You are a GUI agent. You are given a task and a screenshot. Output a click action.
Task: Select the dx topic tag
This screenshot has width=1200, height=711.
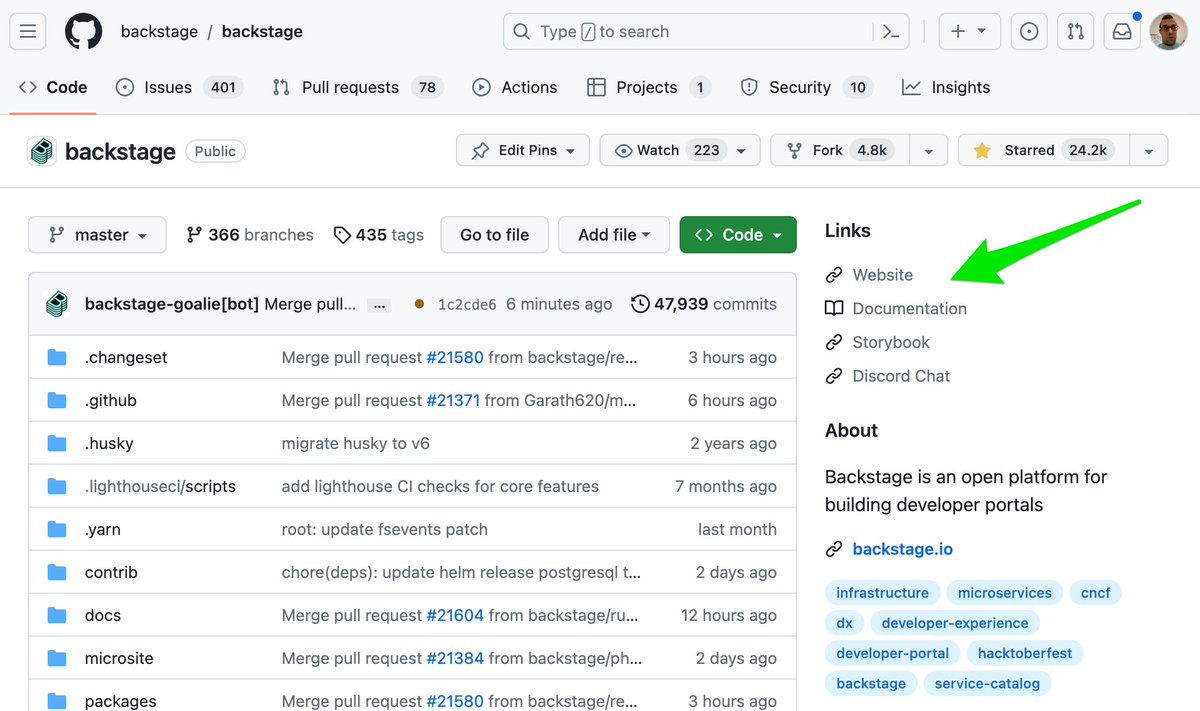pyautogui.click(x=844, y=623)
